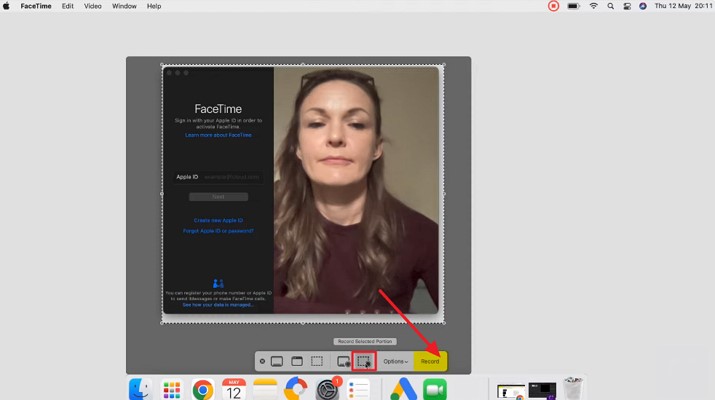Open the multicolor ring app in Dock
The width and height of the screenshot is (715, 400).
(x=296, y=389)
